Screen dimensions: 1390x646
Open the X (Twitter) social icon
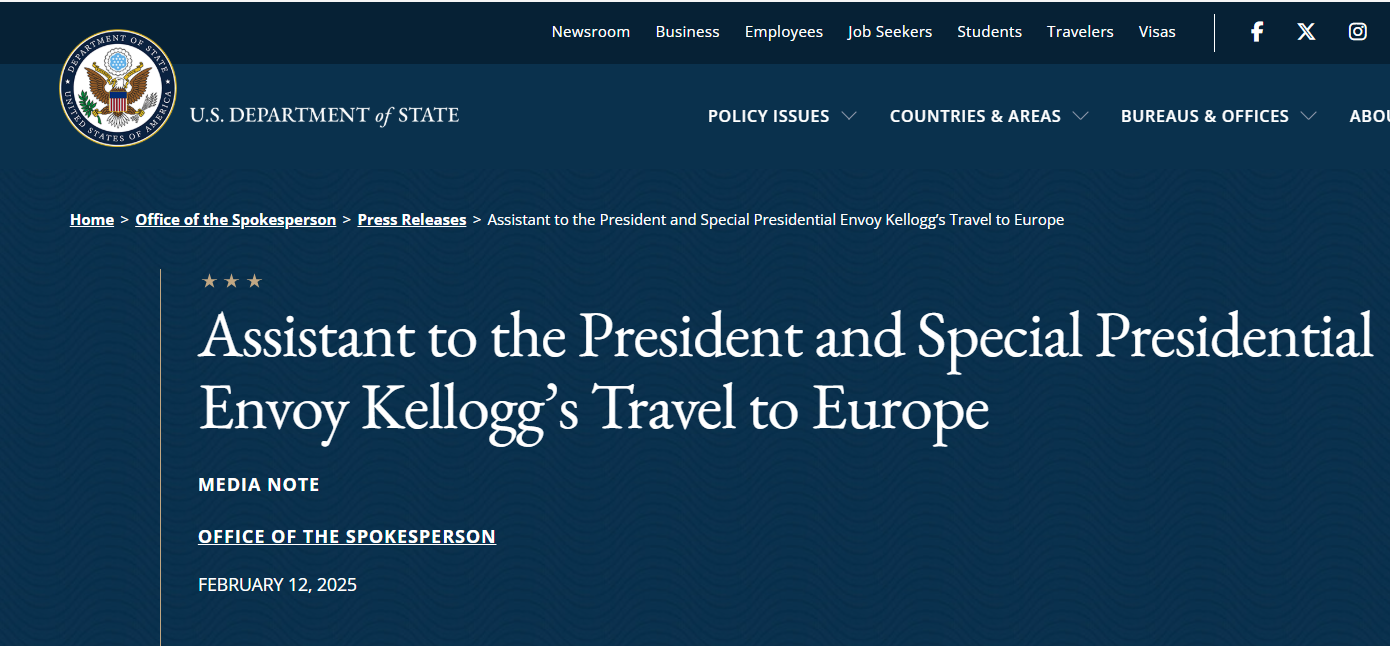(1306, 31)
